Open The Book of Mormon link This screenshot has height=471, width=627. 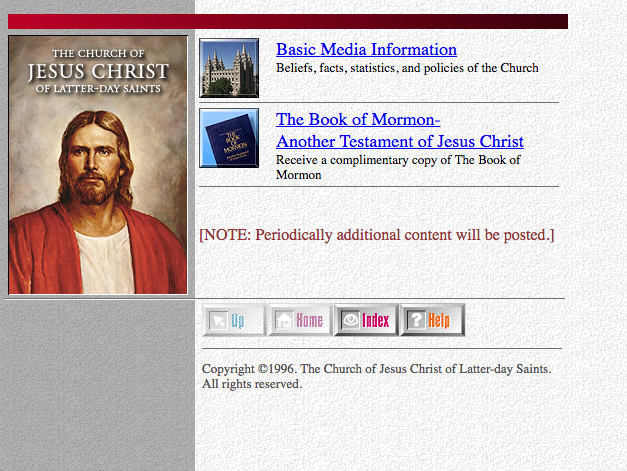click(x=399, y=130)
